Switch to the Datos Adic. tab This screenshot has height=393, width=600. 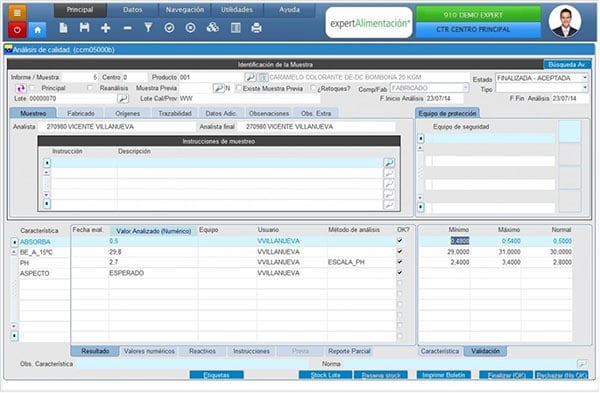(x=221, y=113)
